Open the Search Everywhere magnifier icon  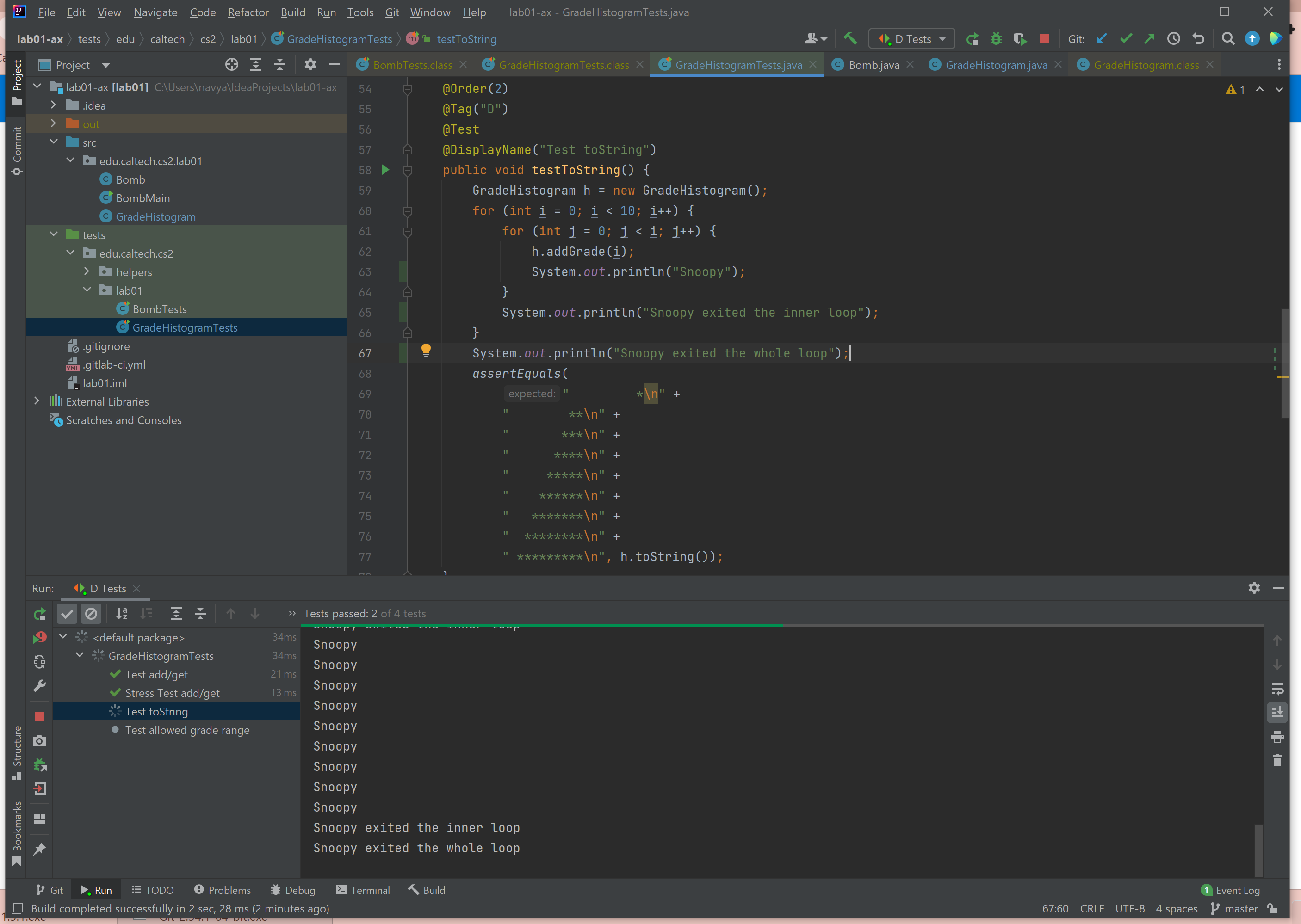click(1227, 39)
